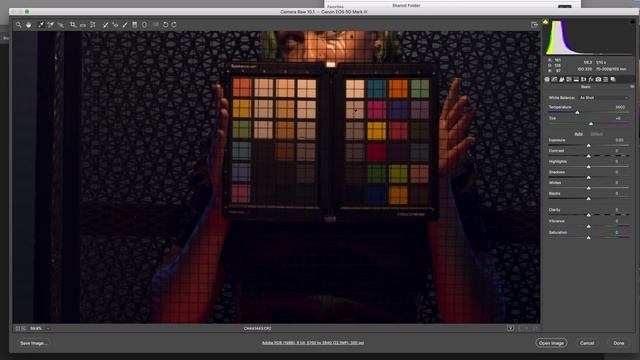The width and height of the screenshot is (640, 360).
Task: Click the Contrast slider handle
Action: 589,156
